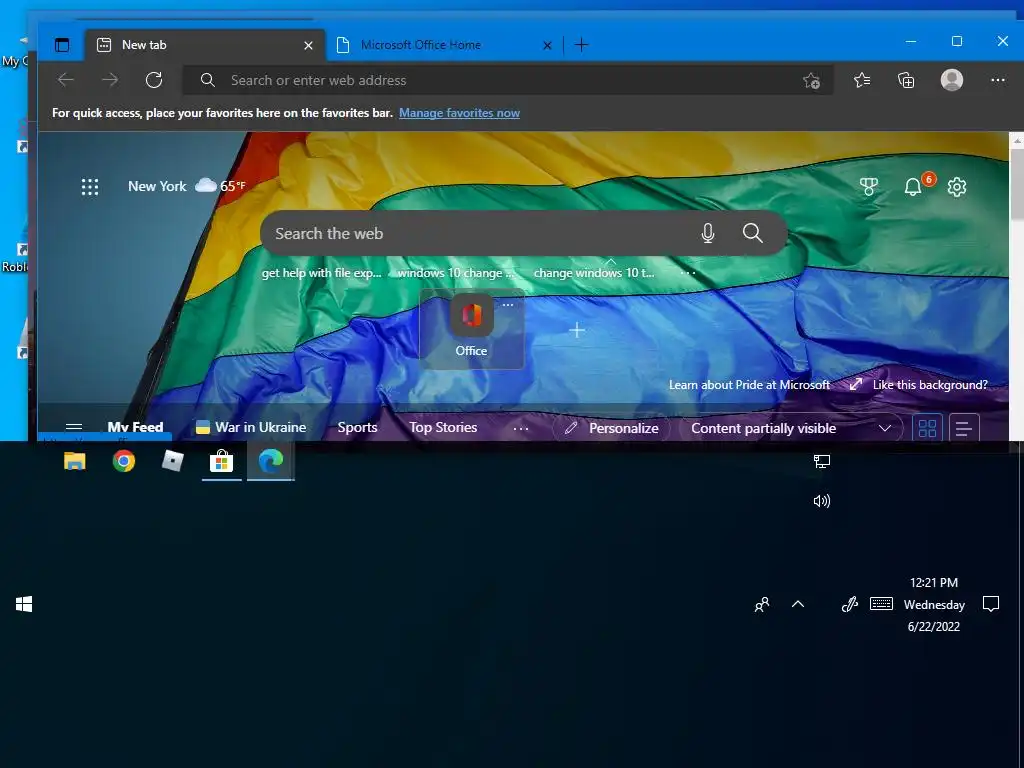
Task: Select suggestion starting windows 10 change
Action: 456,273
